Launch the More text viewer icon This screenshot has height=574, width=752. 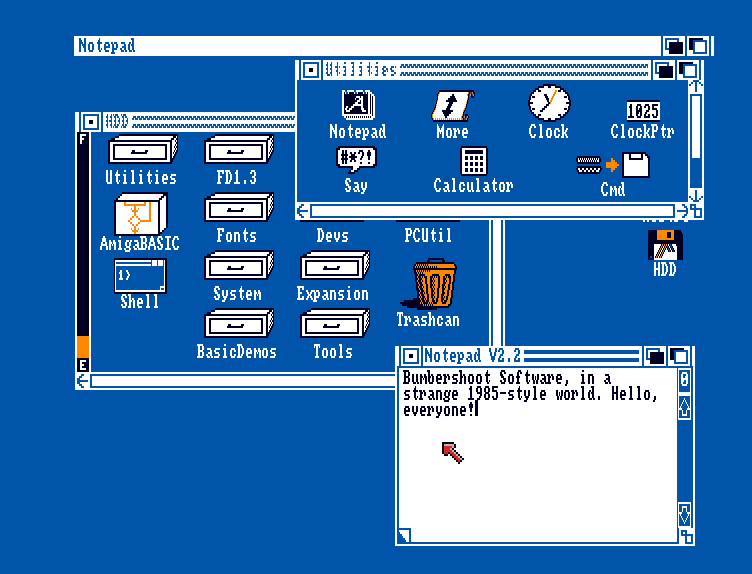tap(452, 105)
